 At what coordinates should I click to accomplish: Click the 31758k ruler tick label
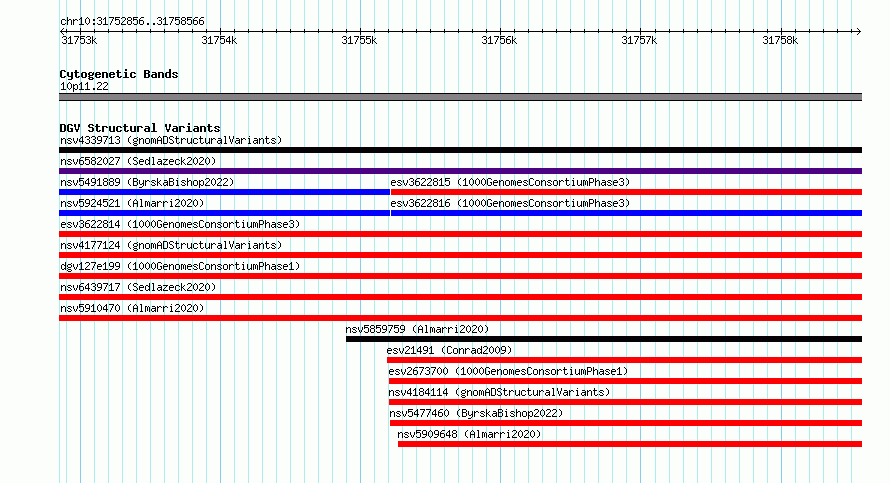point(780,40)
